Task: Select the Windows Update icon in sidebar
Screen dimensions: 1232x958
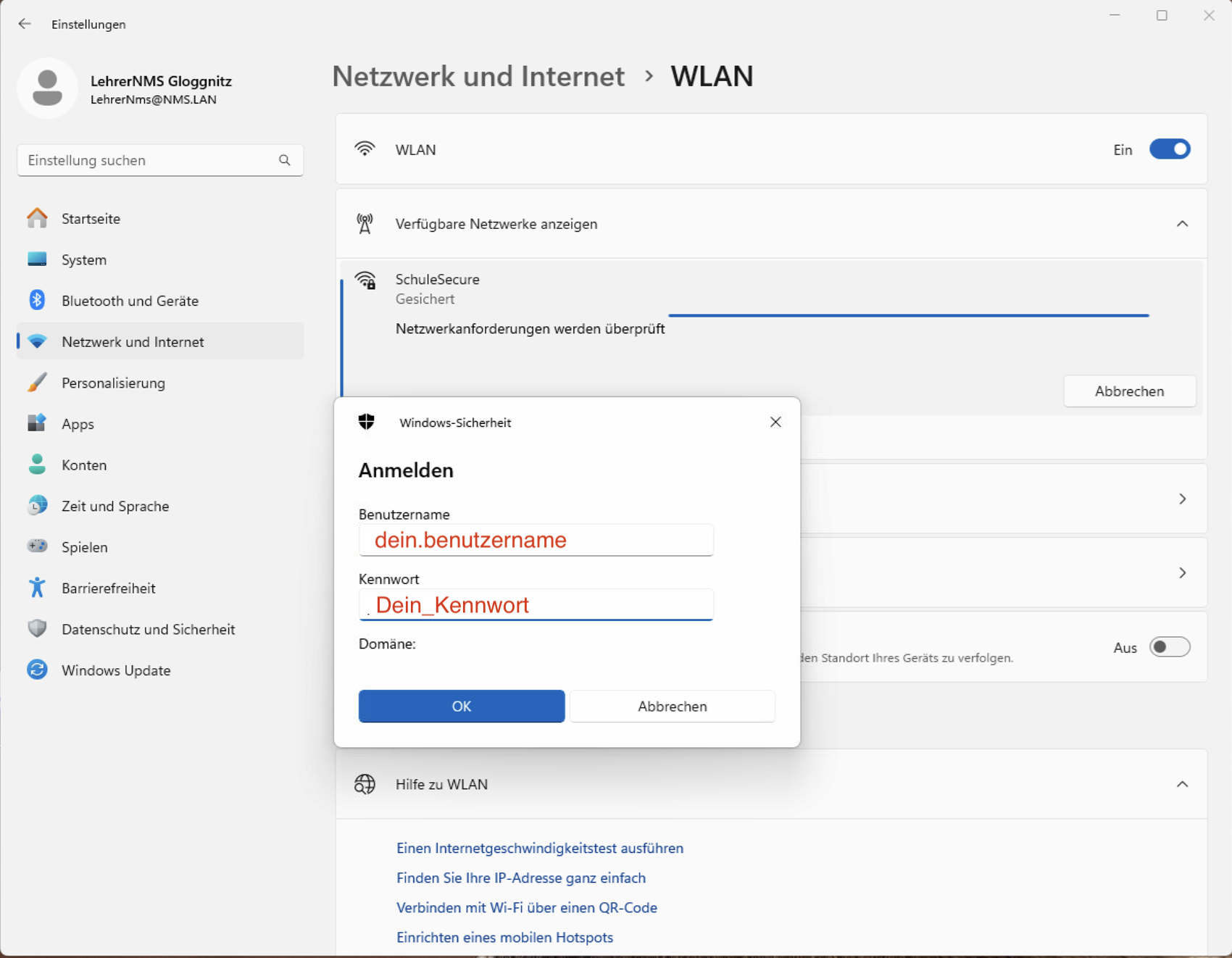Action: click(36, 670)
